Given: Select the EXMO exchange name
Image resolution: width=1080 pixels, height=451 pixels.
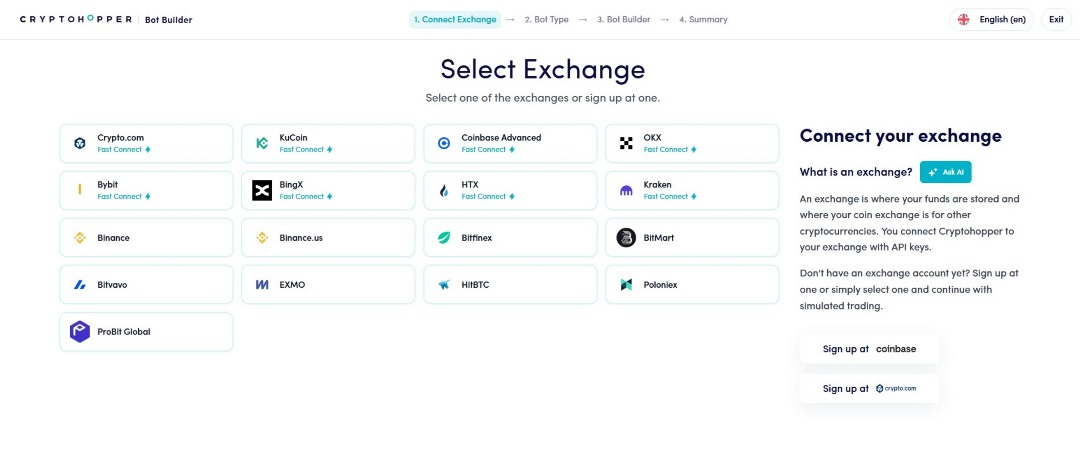Looking at the screenshot, I should [x=292, y=284].
